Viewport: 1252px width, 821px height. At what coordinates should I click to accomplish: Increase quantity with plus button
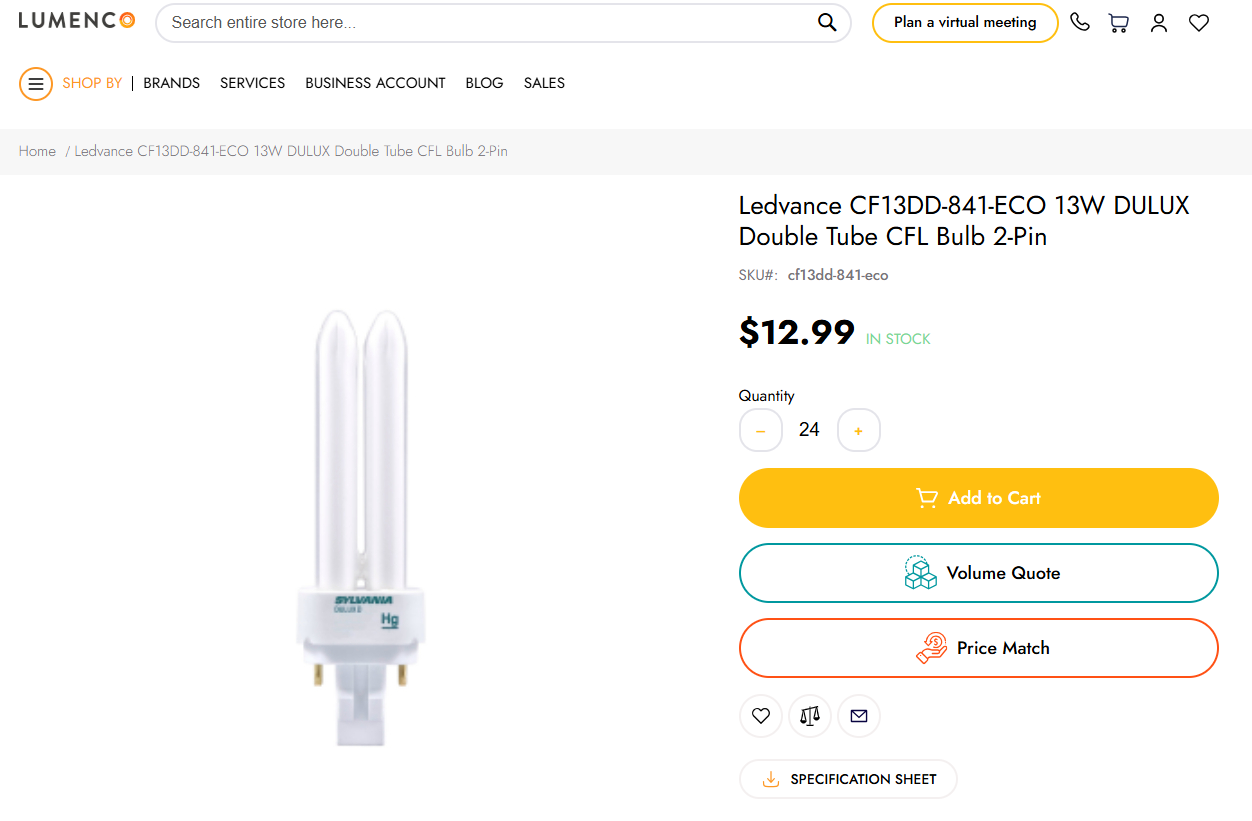(858, 430)
